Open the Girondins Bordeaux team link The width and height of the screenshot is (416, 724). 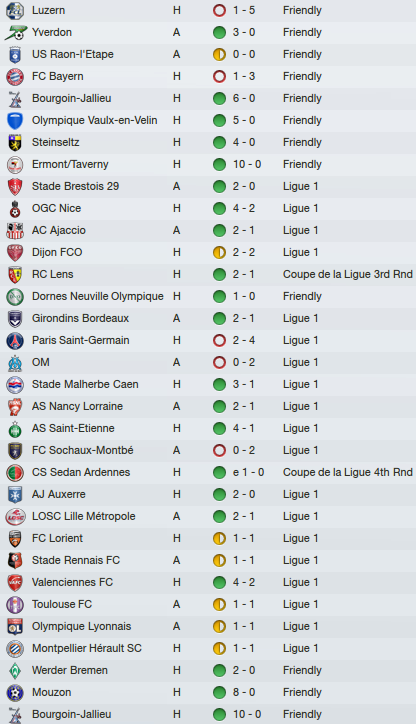(x=80, y=318)
